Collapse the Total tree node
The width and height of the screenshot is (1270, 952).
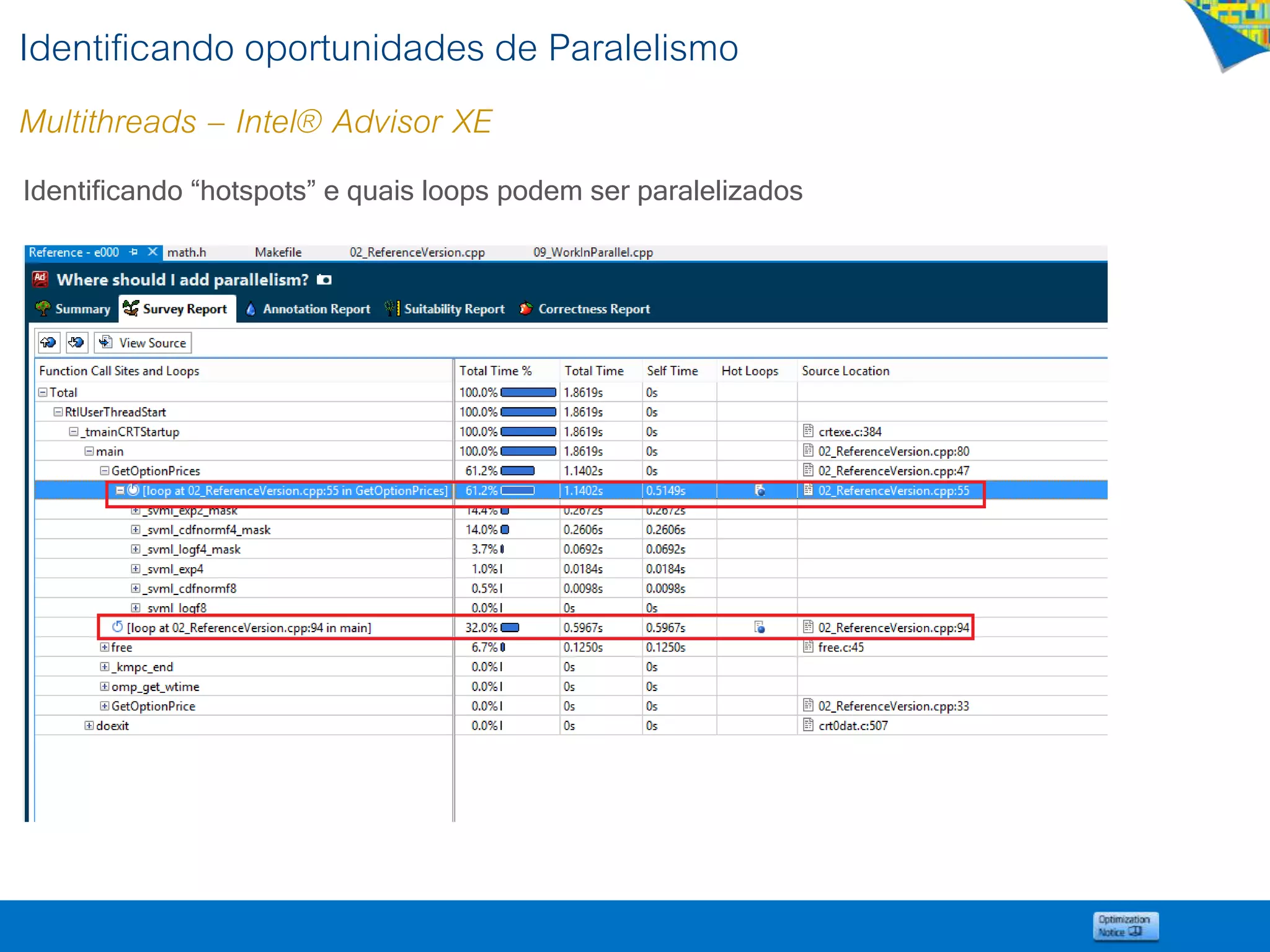(43, 392)
